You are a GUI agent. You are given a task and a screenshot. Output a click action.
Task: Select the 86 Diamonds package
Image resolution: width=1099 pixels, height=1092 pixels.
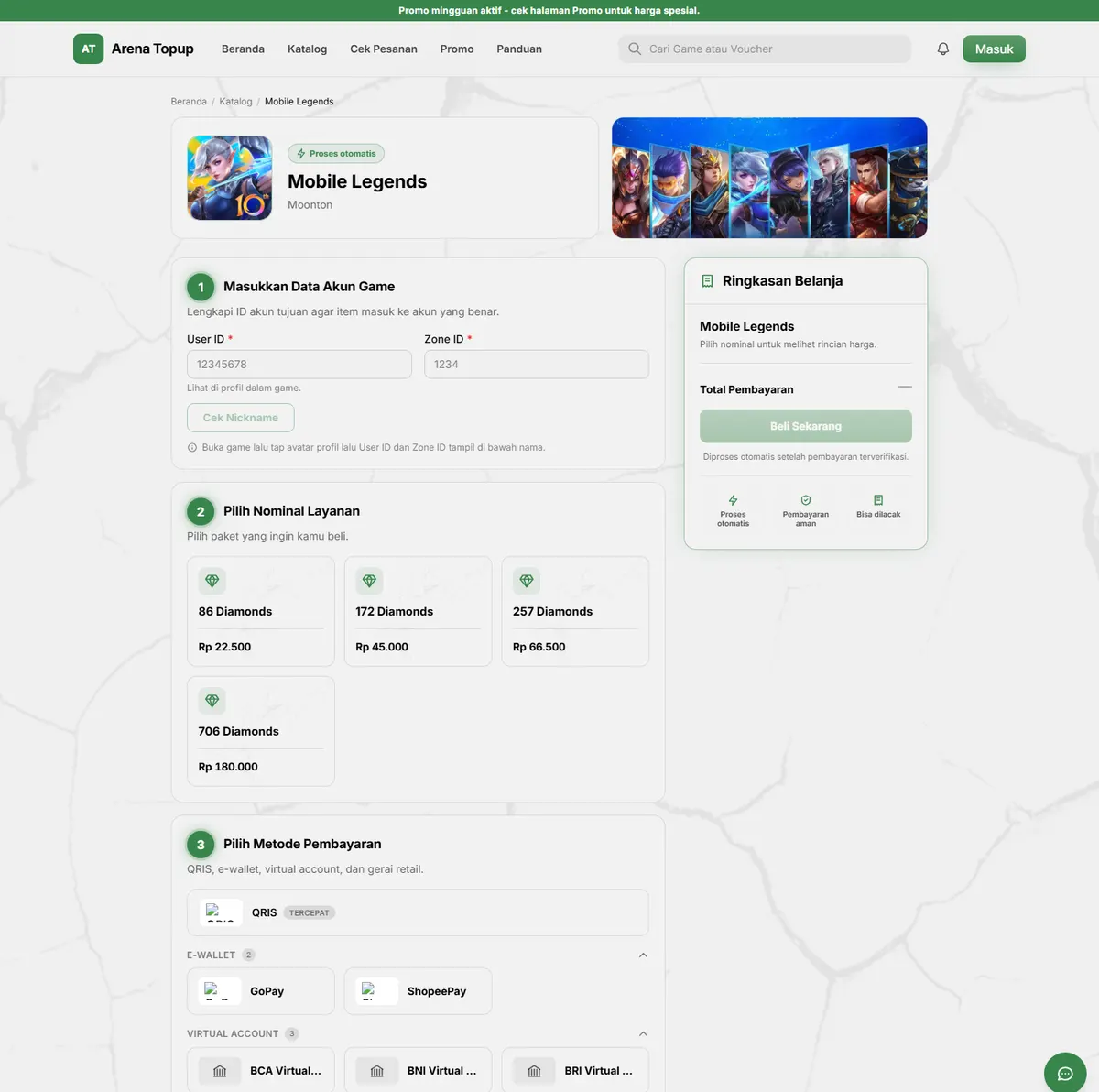[261, 611]
